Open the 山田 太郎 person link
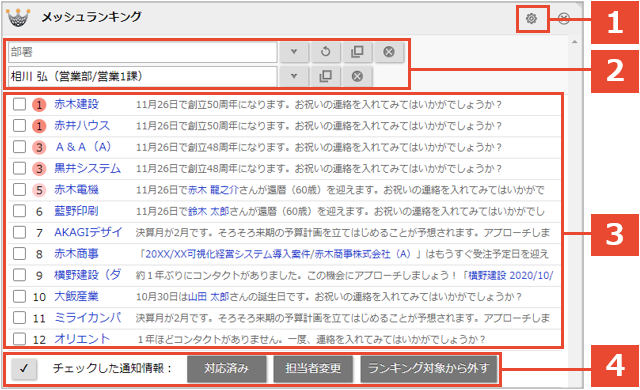This screenshot has height=390, width=640. coord(208,297)
